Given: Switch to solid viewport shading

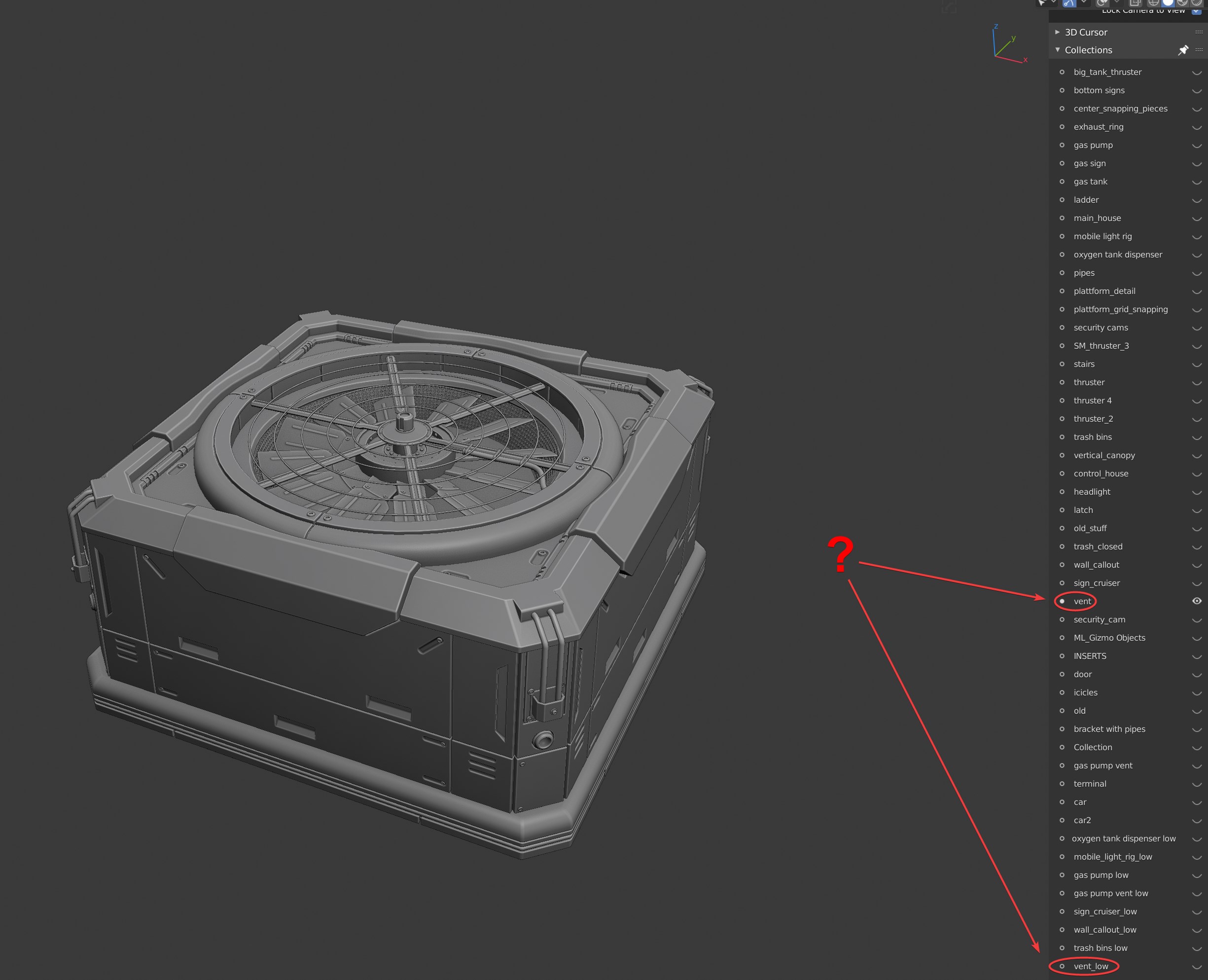Looking at the screenshot, I should click(x=1168, y=3).
